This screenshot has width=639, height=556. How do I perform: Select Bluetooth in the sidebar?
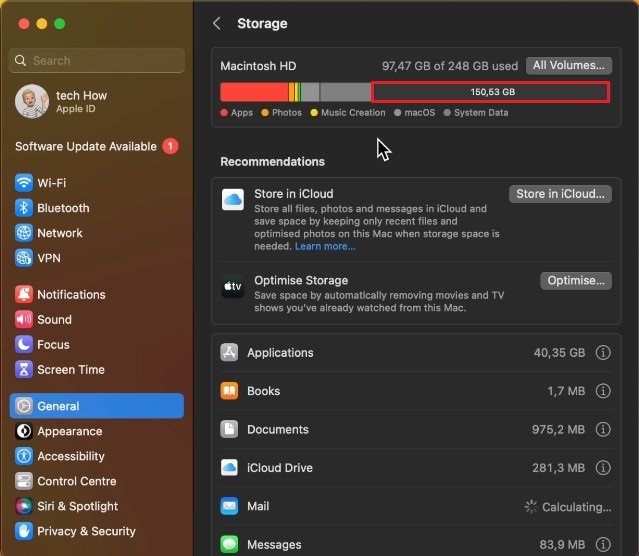63,208
